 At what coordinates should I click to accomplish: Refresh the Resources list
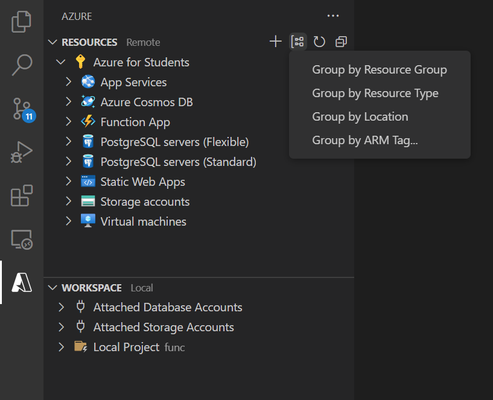point(319,42)
